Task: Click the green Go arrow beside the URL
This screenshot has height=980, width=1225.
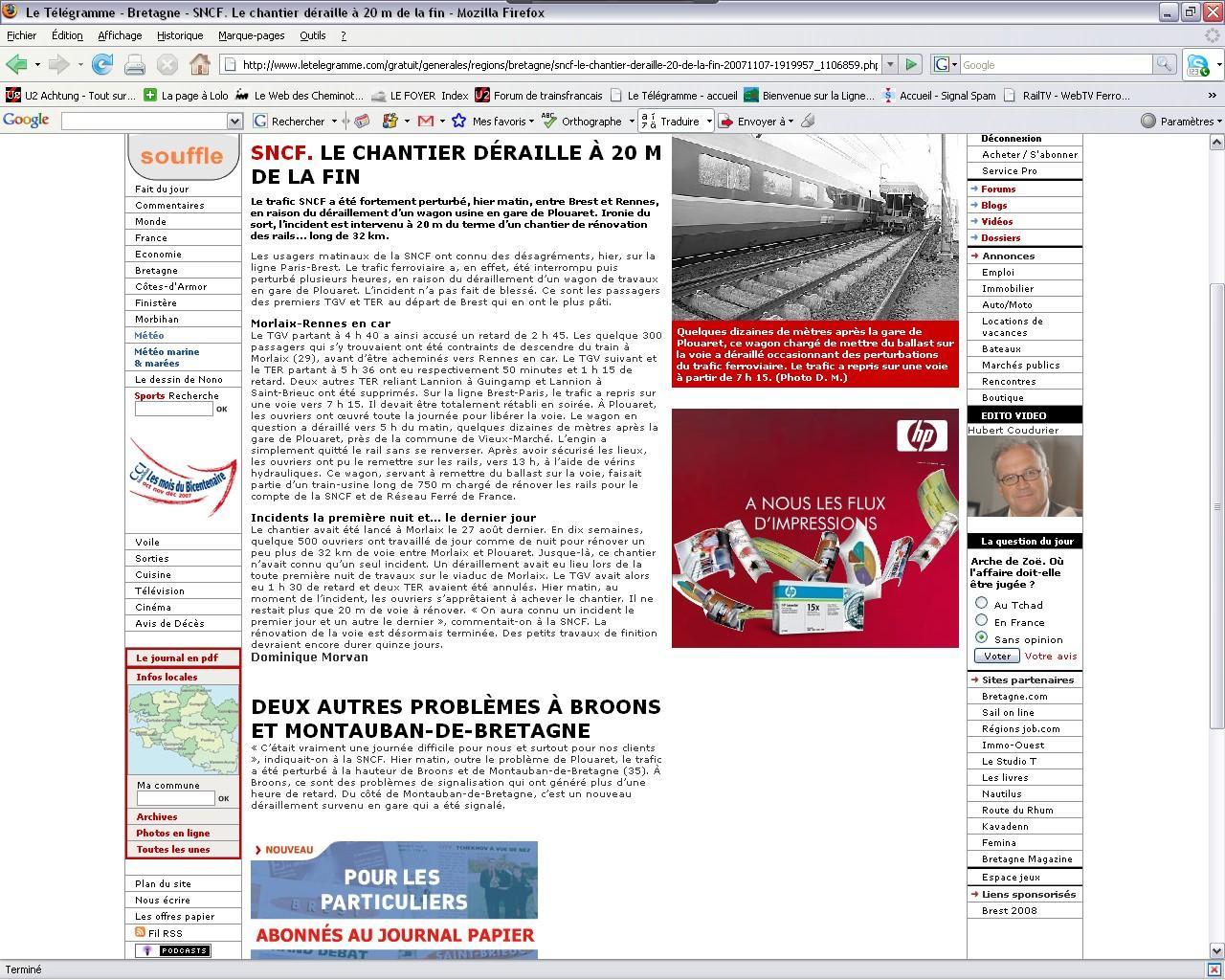Action: (x=911, y=64)
